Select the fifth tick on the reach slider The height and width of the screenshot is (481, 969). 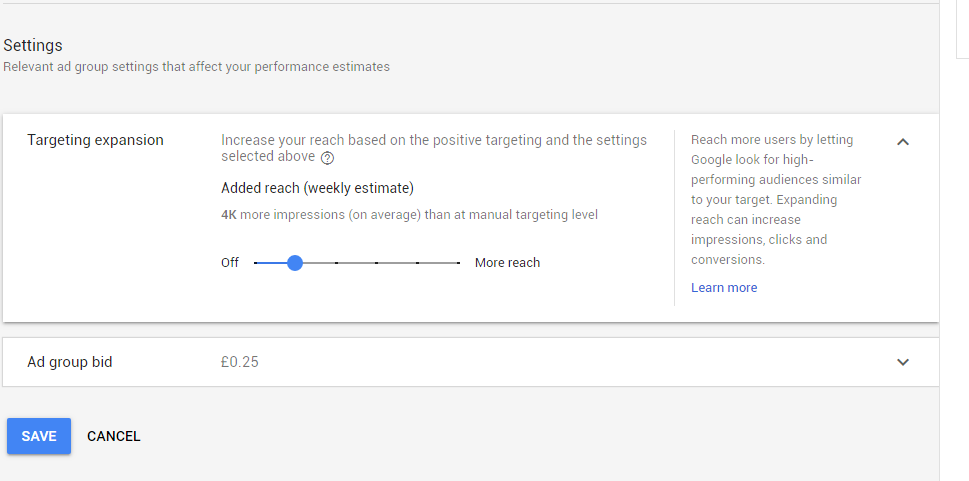point(417,263)
